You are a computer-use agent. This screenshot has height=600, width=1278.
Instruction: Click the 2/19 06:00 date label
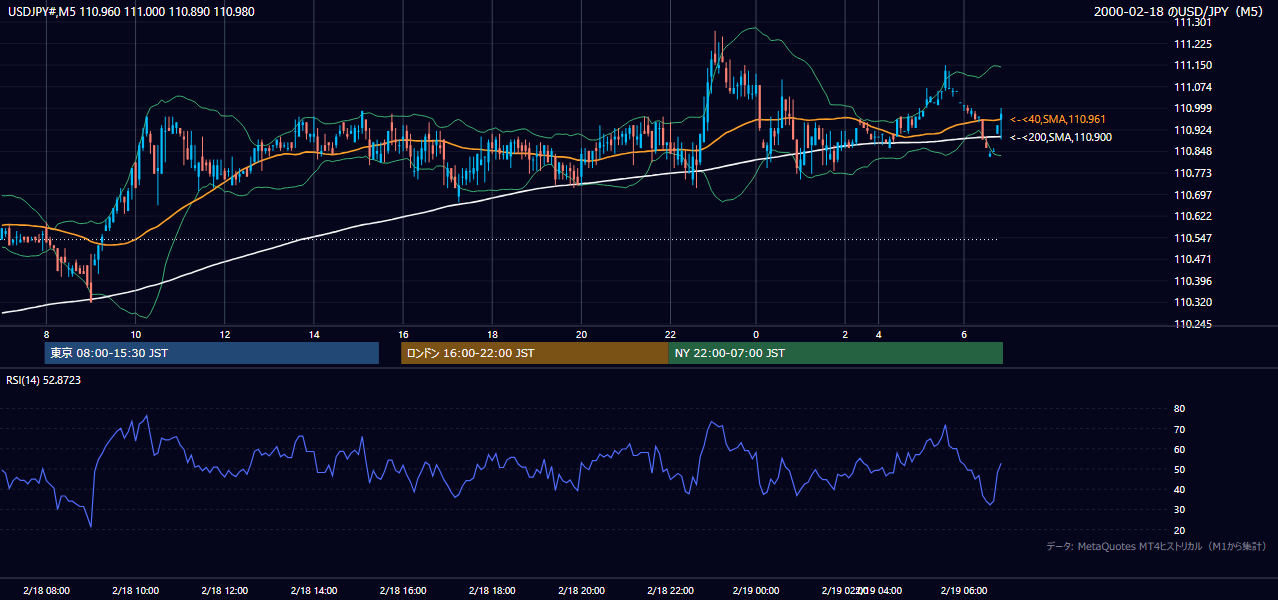[x=964, y=591]
